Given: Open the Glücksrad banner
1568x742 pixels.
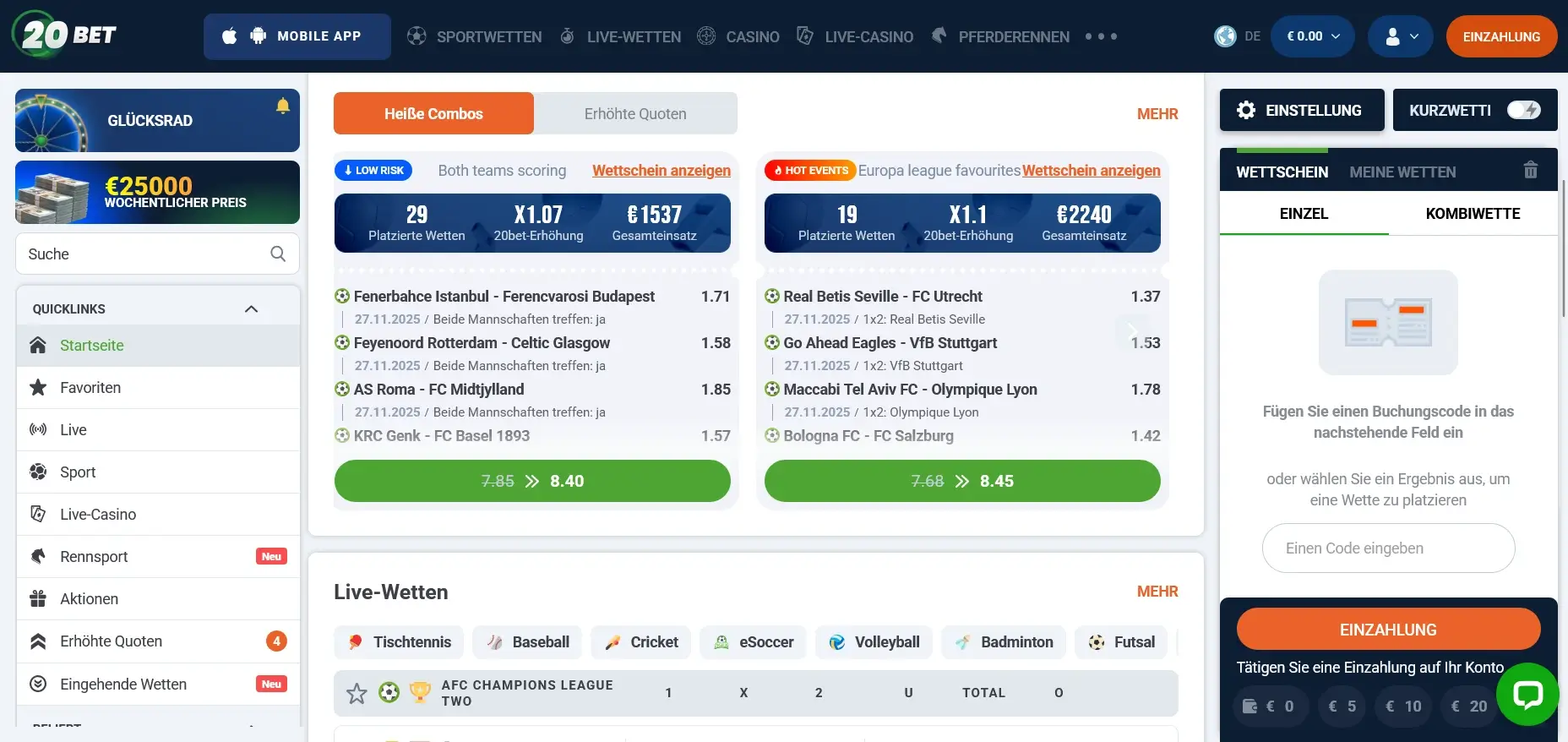Looking at the screenshot, I should 157,120.
